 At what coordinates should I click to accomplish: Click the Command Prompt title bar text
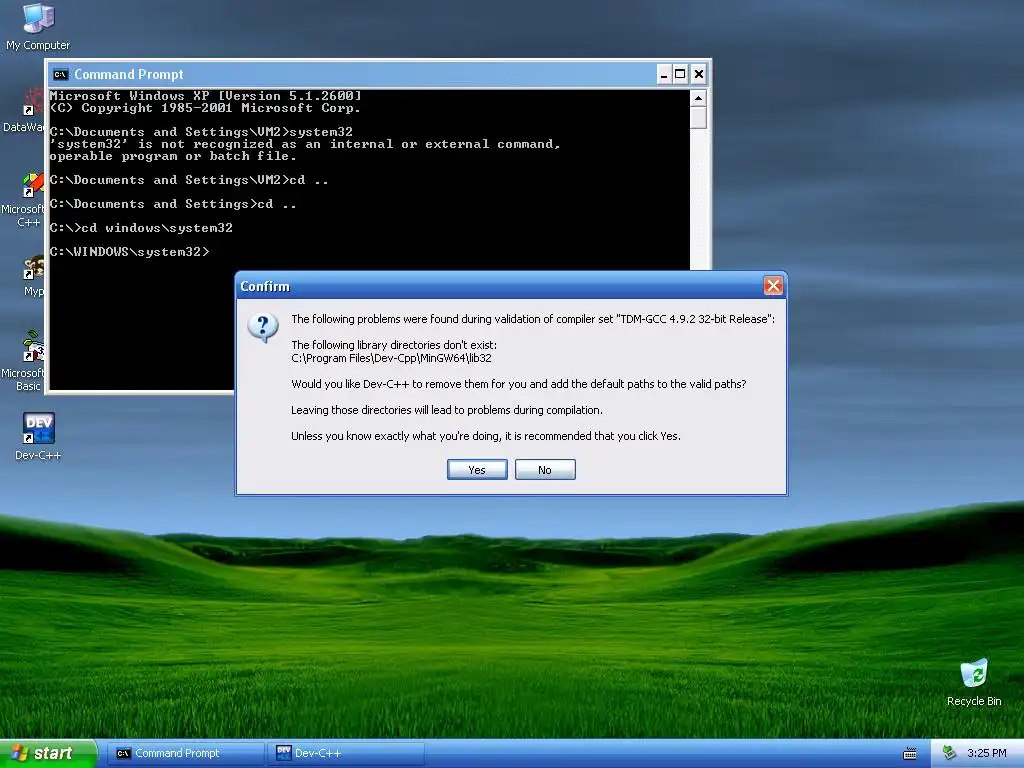pyautogui.click(x=129, y=74)
